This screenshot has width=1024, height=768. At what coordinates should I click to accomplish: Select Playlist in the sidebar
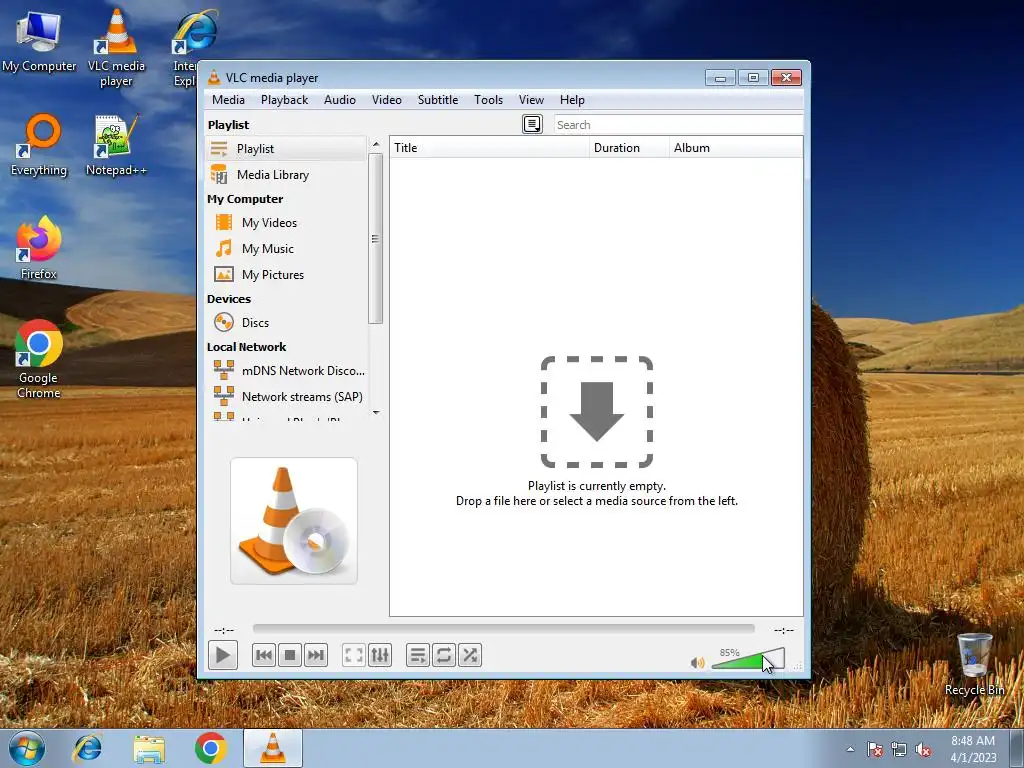tap(286, 149)
